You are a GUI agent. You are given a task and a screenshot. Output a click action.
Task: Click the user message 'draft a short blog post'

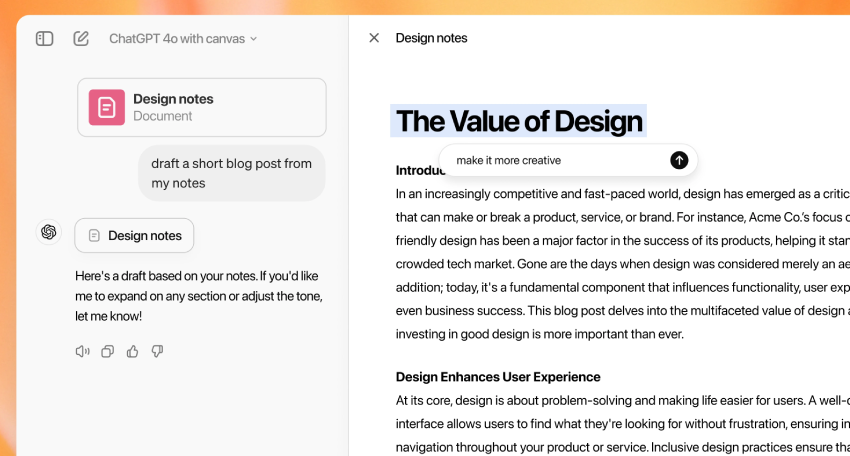coord(231,173)
